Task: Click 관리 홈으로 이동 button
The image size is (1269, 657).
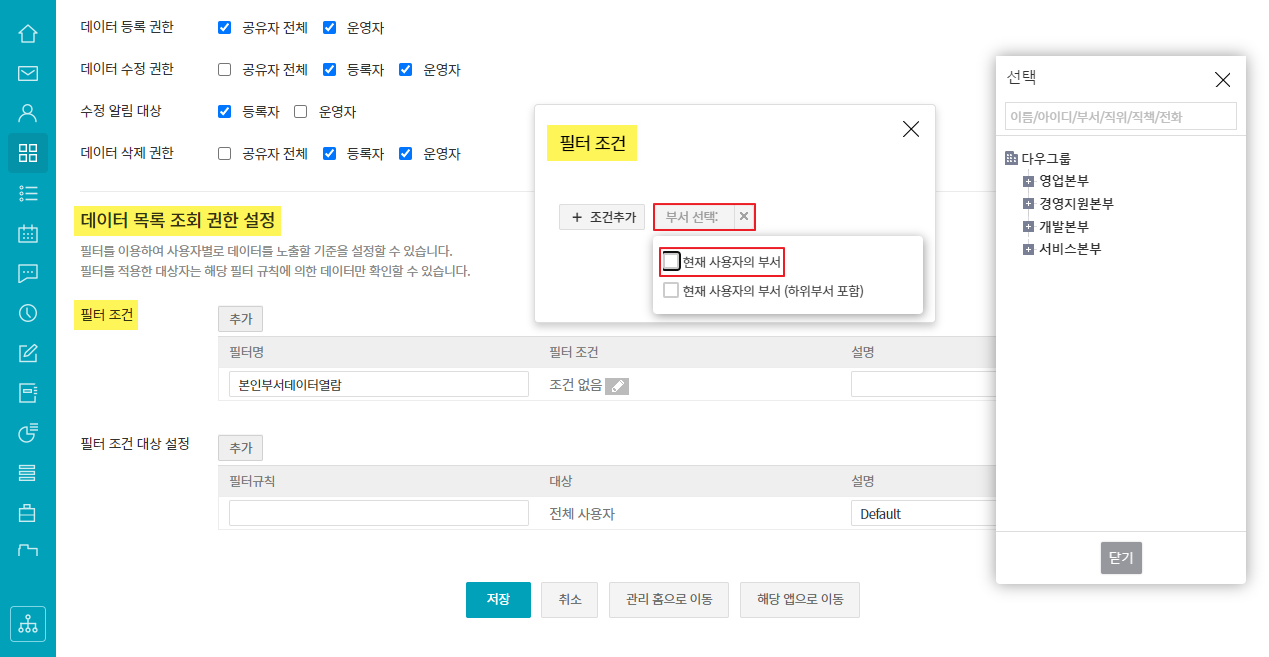Action: pyautogui.click(x=669, y=600)
